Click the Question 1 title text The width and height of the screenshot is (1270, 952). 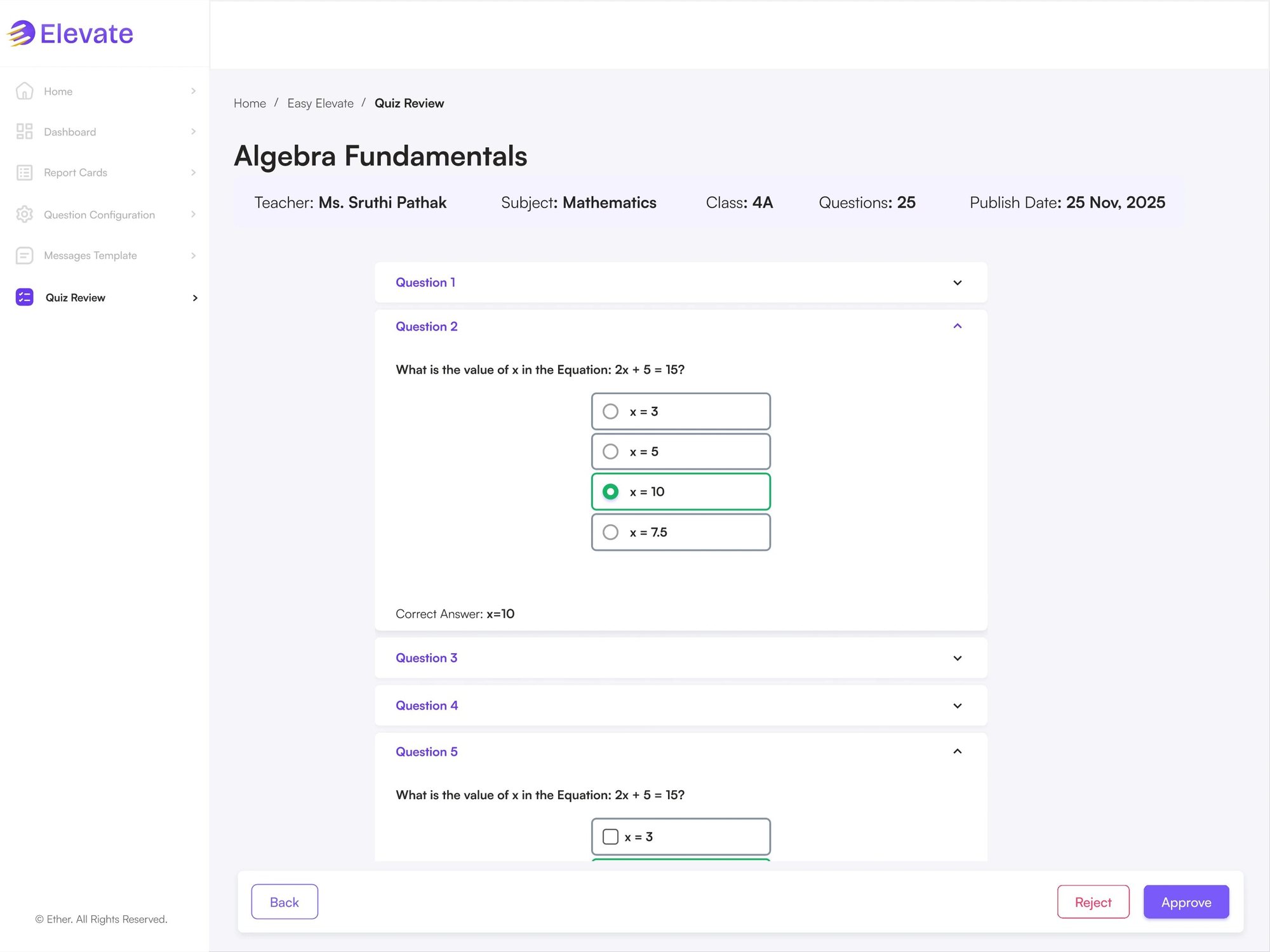tap(425, 282)
